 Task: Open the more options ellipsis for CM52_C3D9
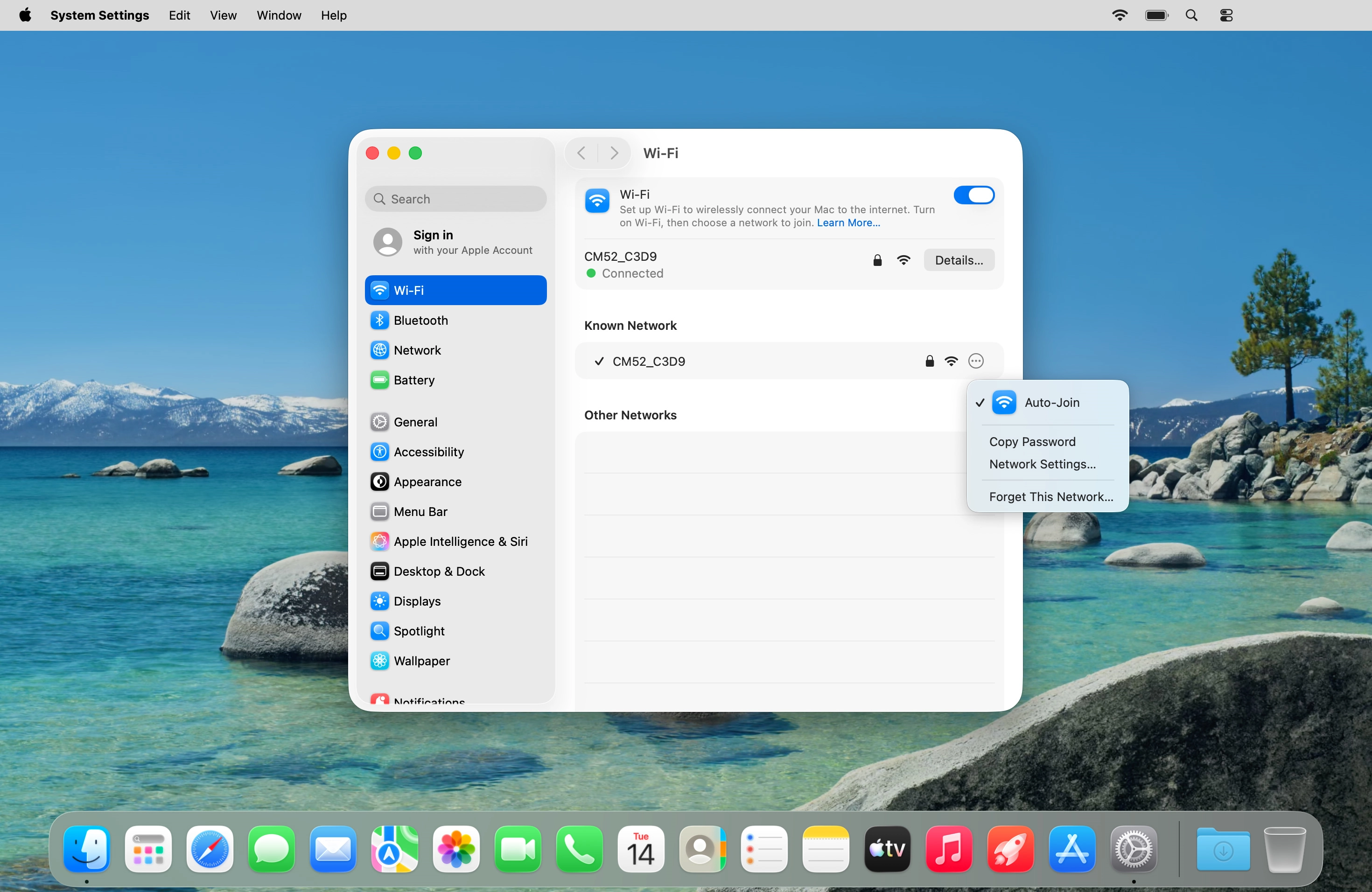(x=975, y=361)
